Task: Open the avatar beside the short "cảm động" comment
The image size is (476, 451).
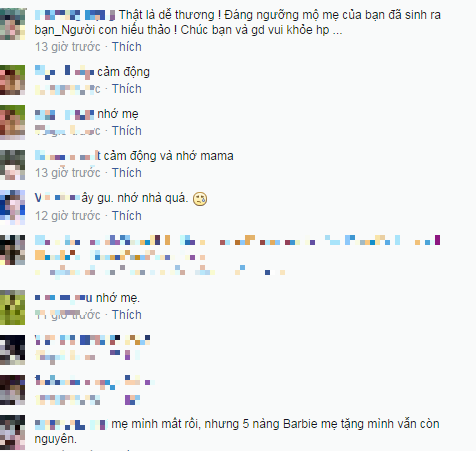Action: (12, 80)
